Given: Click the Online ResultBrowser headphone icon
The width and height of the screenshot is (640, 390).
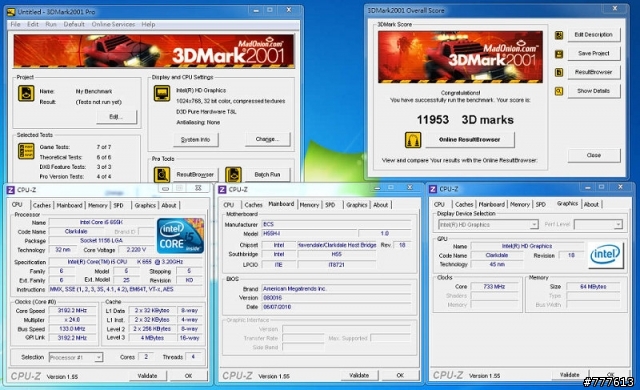Looking at the screenshot, I should coord(413,140).
